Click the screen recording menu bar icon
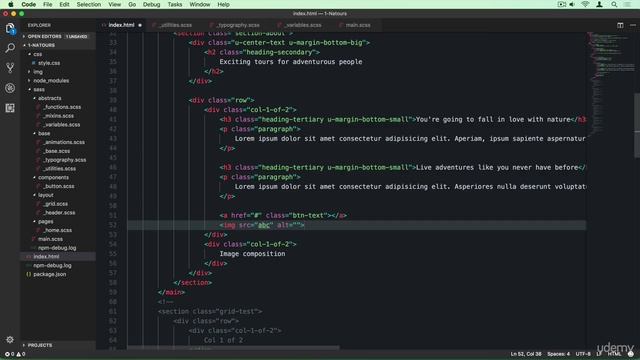The width and height of the screenshot is (640, 360). [x=562, y=4]
